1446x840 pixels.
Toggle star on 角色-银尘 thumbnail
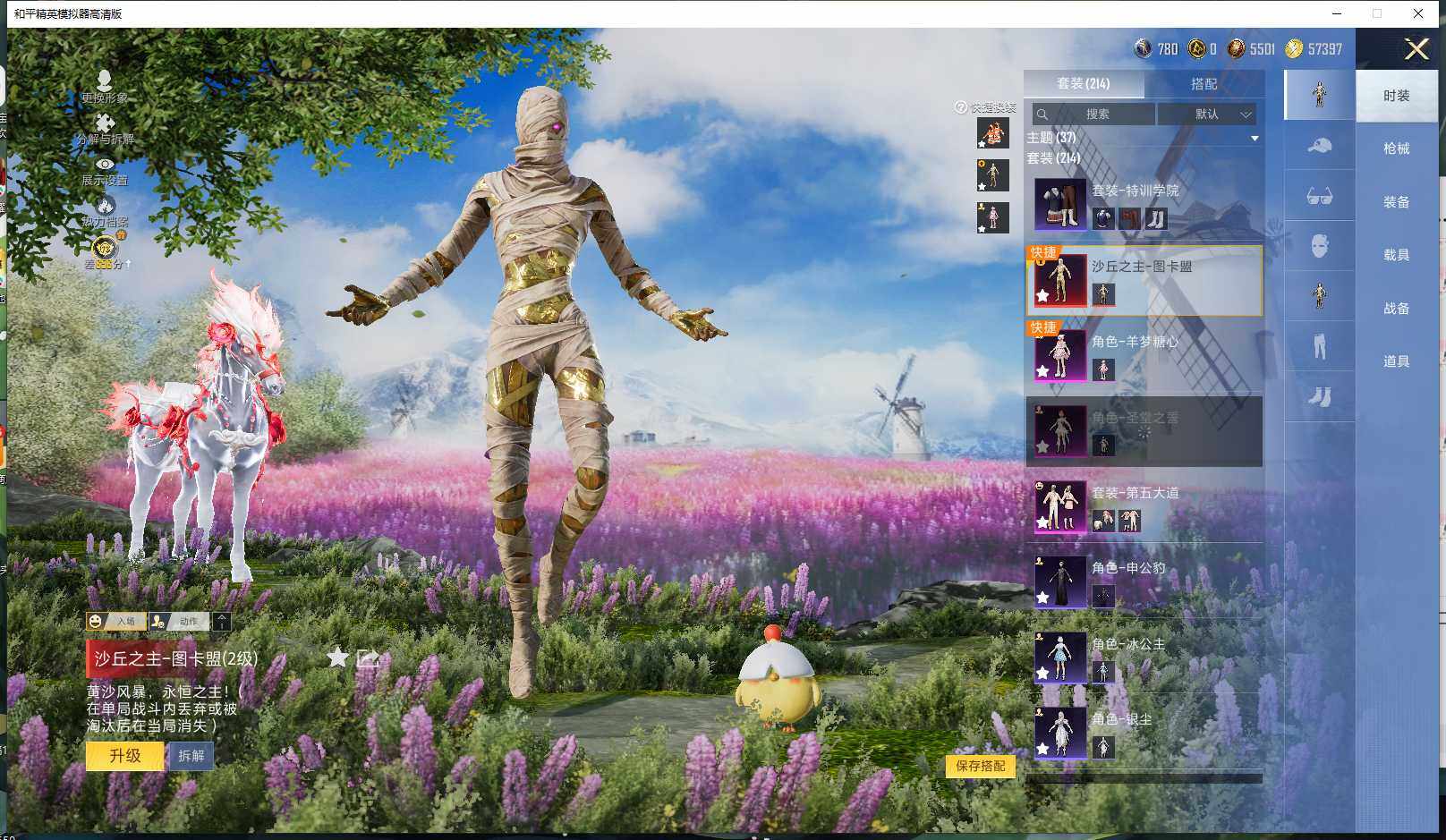pyautogui.click(x=1043, y=748)
